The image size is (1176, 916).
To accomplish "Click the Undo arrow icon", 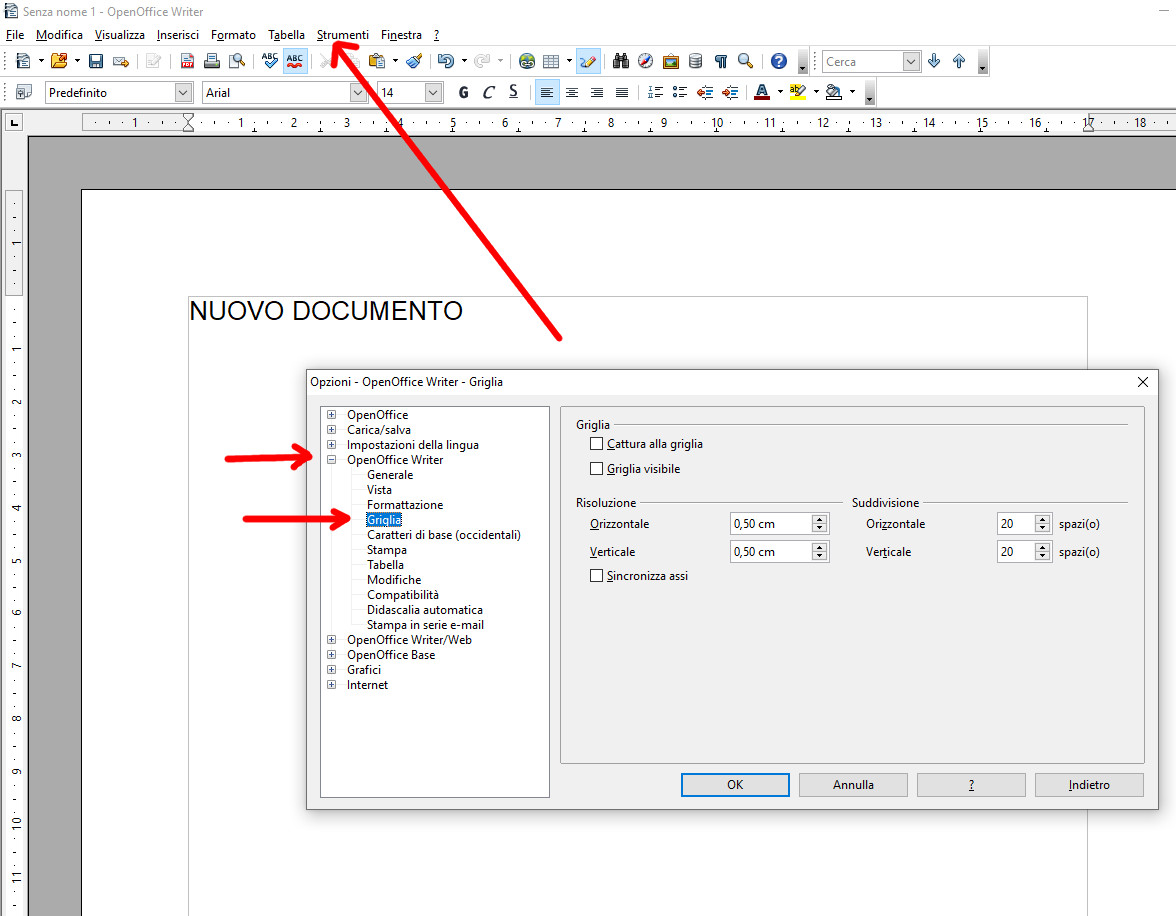I will (445, 61).
